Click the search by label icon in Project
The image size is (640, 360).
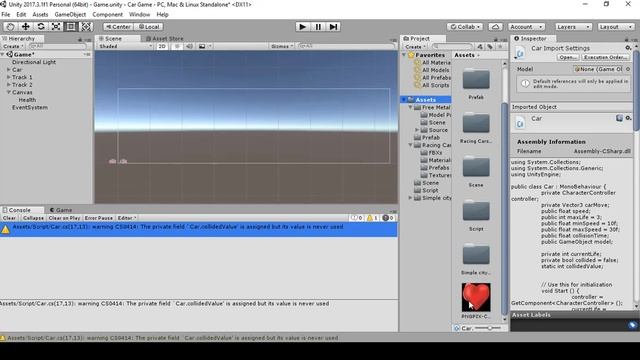coord(490,47)
